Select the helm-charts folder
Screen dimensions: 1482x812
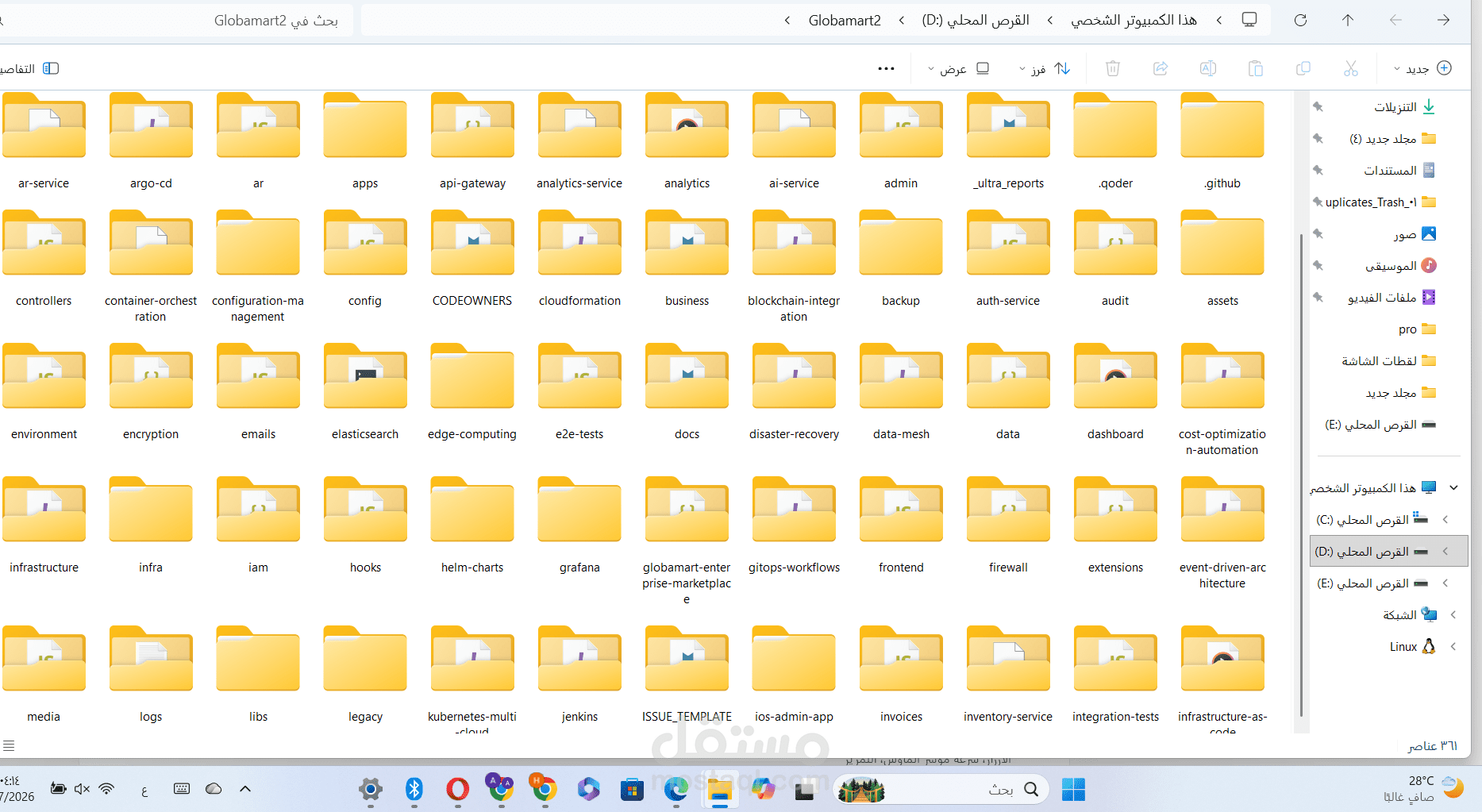click(472, 527)
